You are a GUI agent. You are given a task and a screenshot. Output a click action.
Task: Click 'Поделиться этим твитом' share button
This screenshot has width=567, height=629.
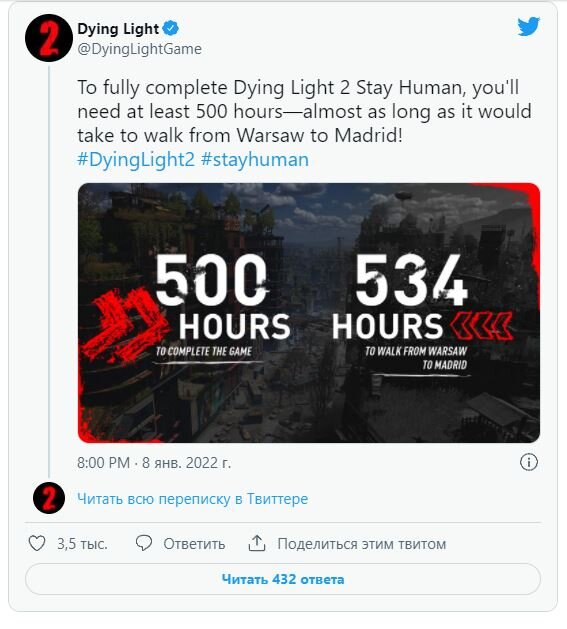[x=362, y=544]
